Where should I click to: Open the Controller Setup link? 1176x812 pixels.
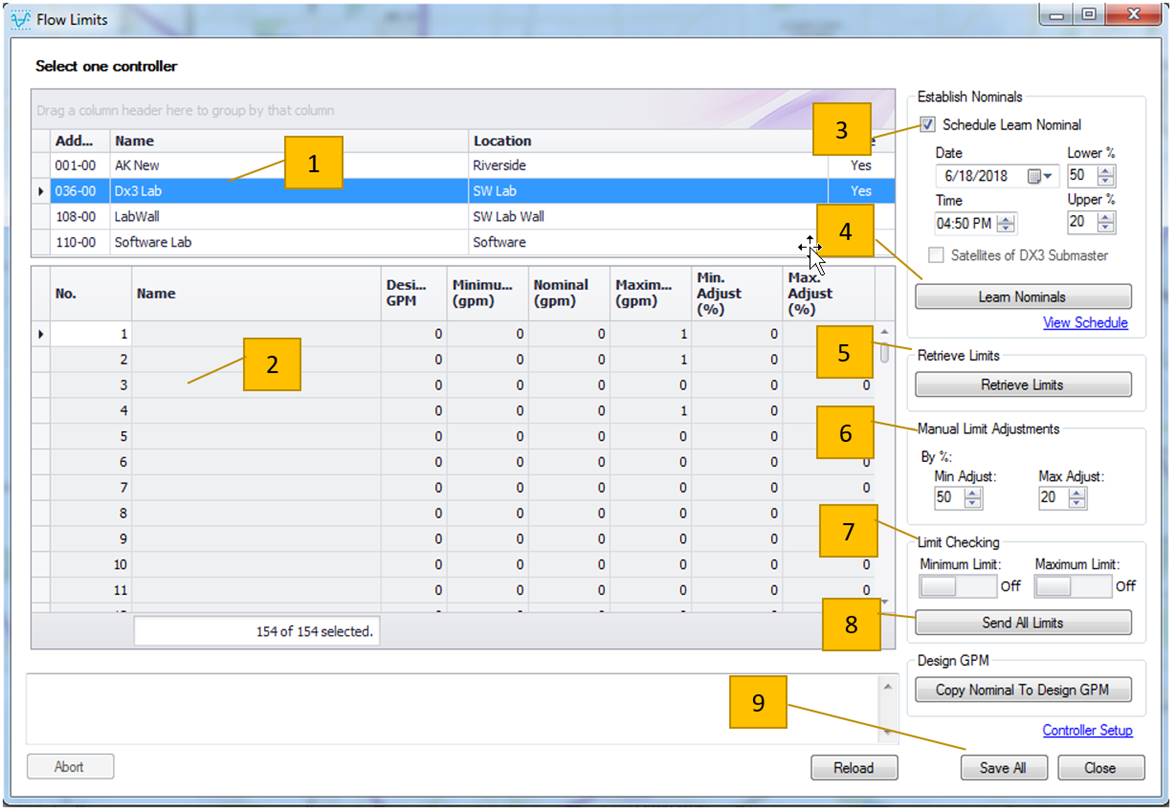click(1087, 730)
